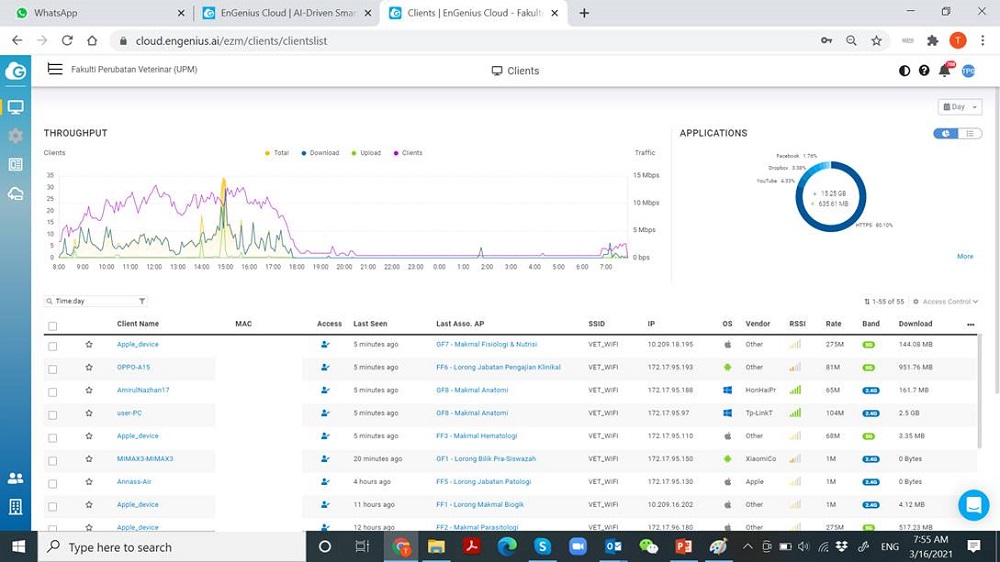Open the Day time range dropdown
Screen dimensions: 1000x562
(x=960, y=107)
